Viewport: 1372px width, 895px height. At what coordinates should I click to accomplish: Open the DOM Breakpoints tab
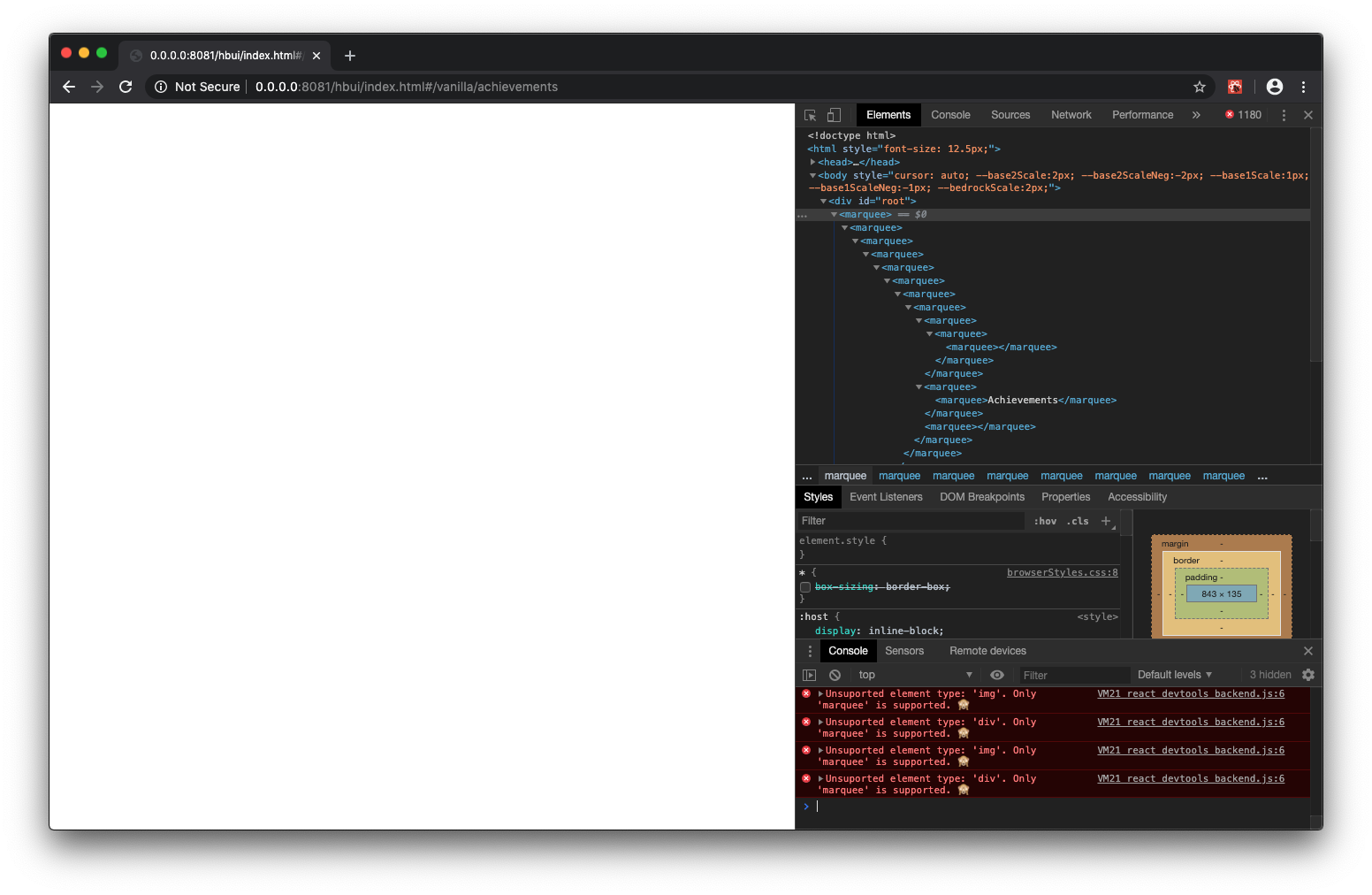point(982,497)
